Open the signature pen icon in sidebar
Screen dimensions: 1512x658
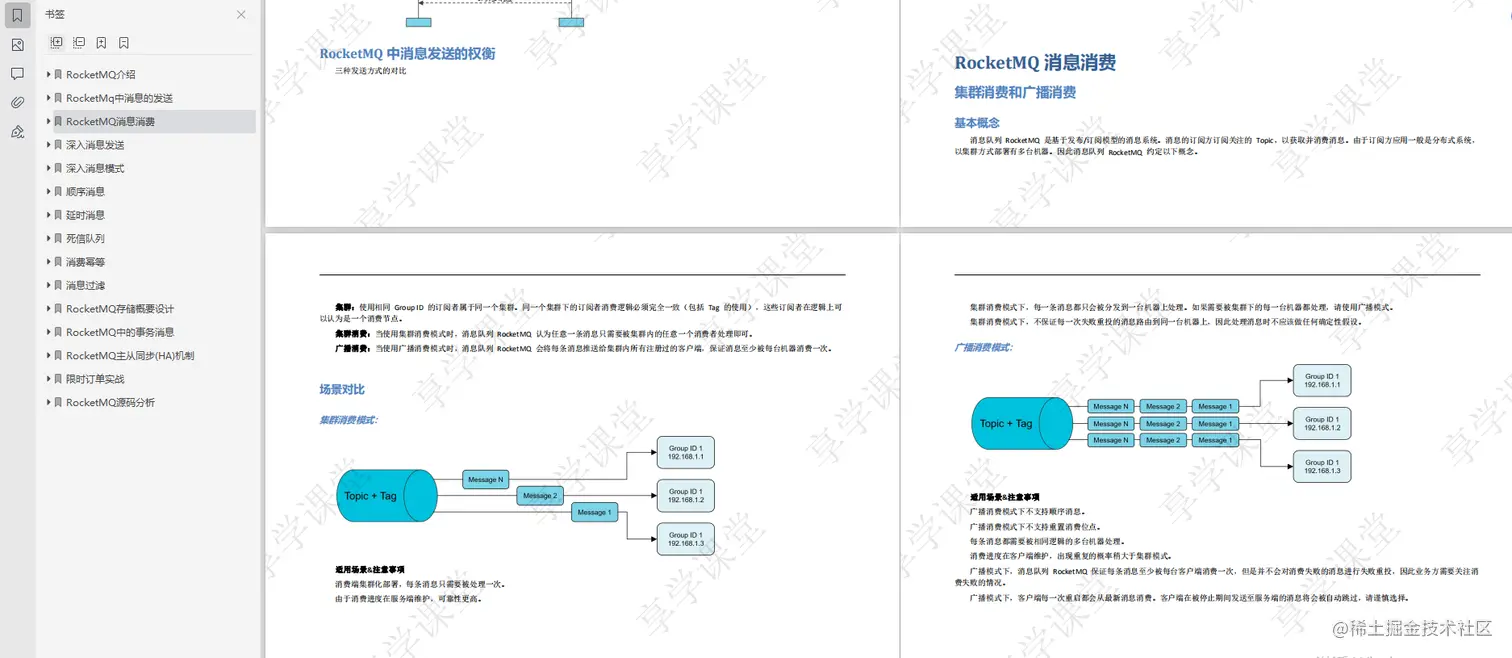point(17,131)
